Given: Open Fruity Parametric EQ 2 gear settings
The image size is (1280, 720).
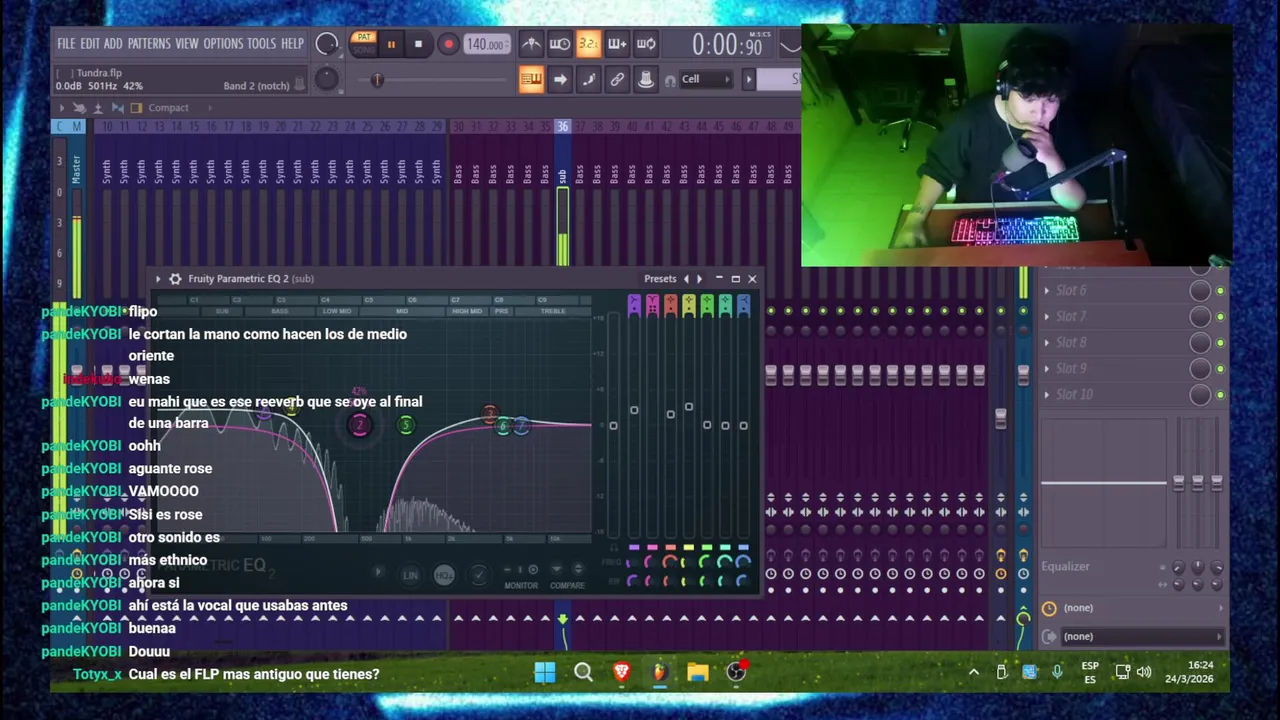Looking at the screenshot, I should pos(175,279).
